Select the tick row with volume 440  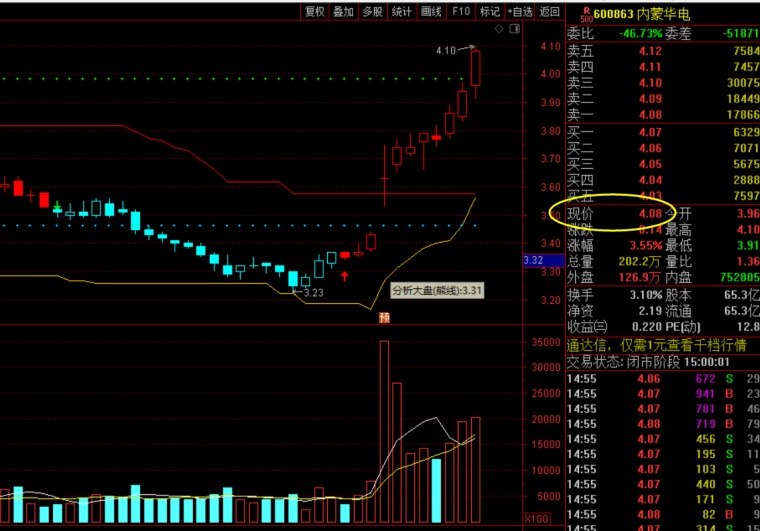pyautogui.click(x=663, y=484)
